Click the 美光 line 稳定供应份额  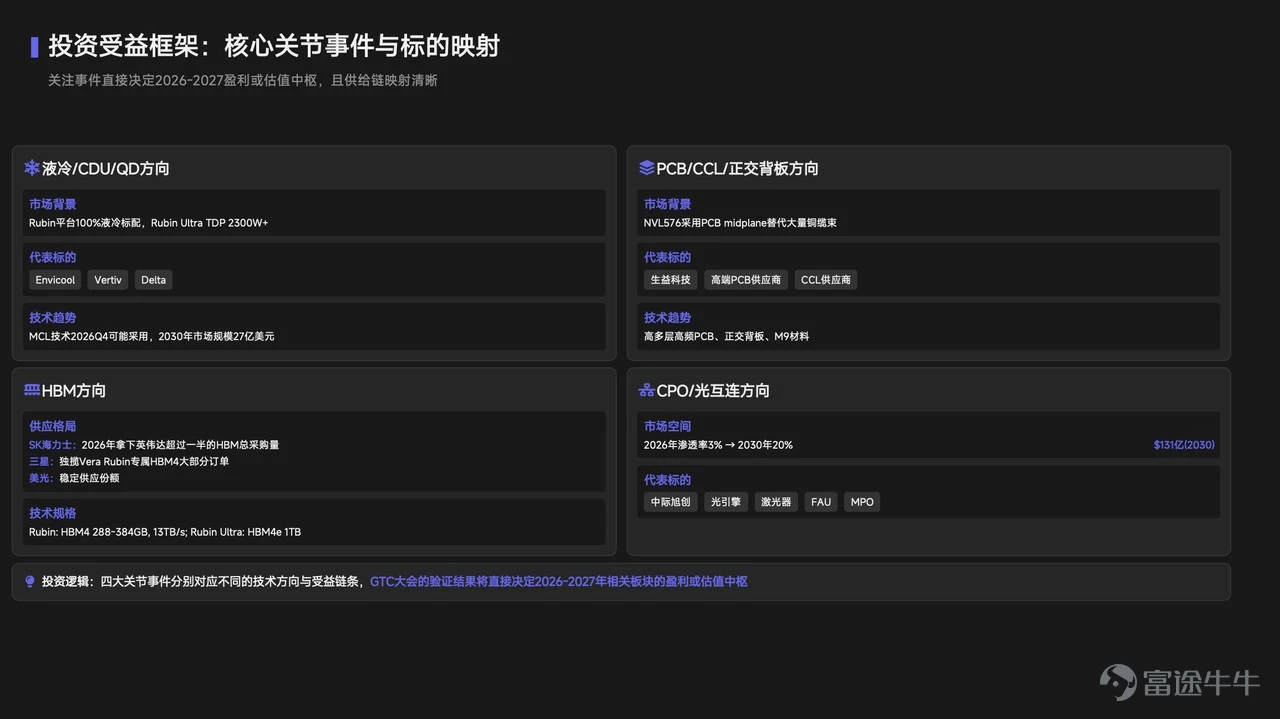[74, 479]
